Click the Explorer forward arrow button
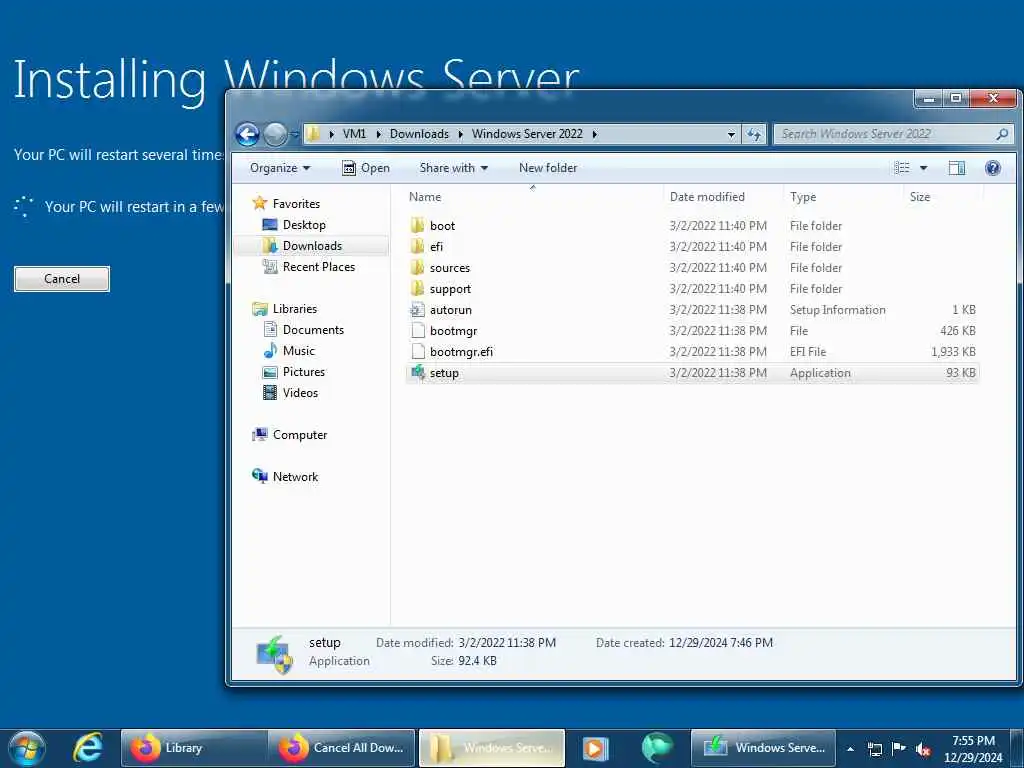Image resolution: width=1024 pixels, height=768 pixels. [x=275, y=134]
